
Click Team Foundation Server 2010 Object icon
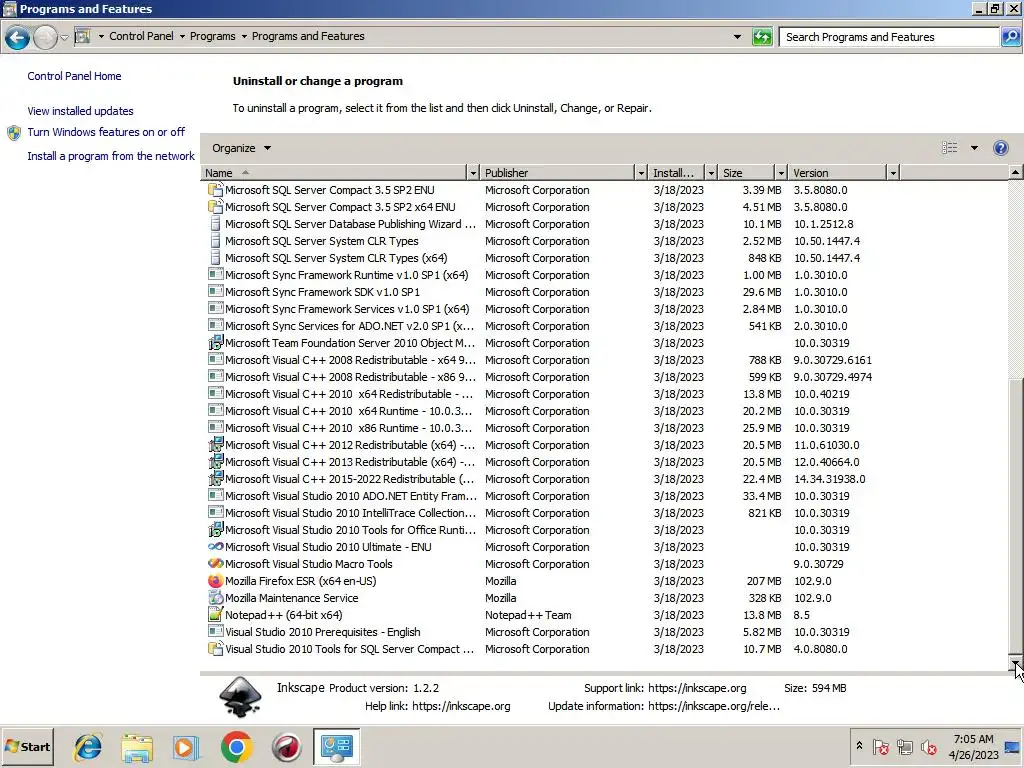point(215,343)
